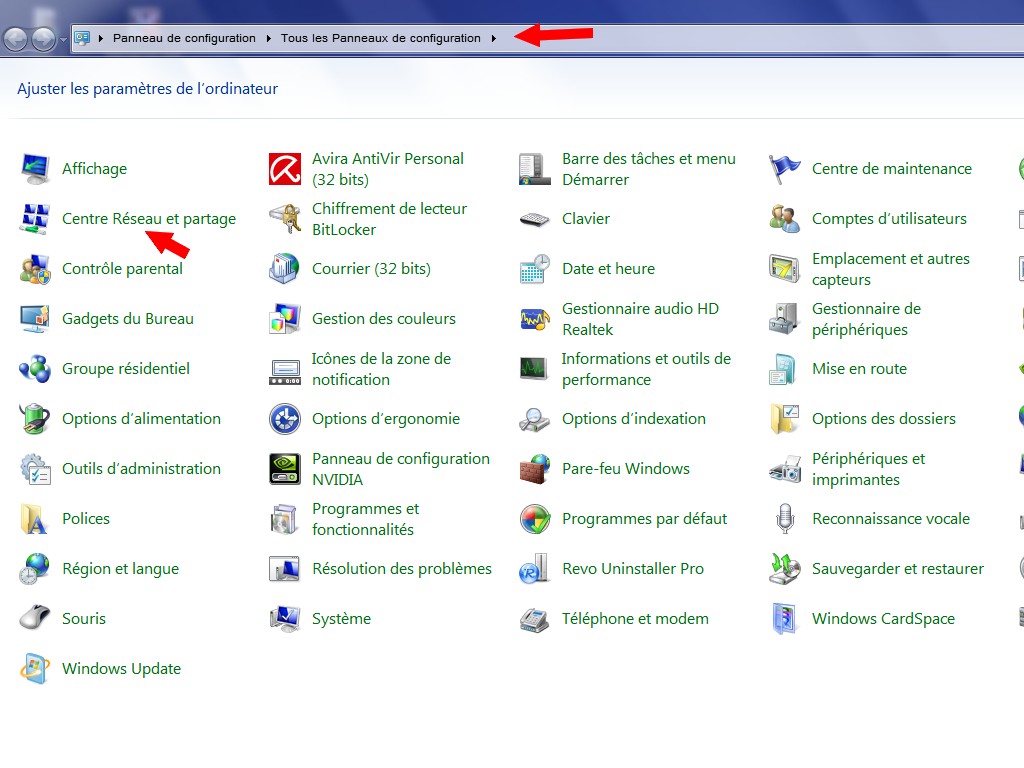Screen dimensions: 1024x768
Task: Expand arrow after Tous les Panneaux de configuration
Action: click(x=494, y=38)
